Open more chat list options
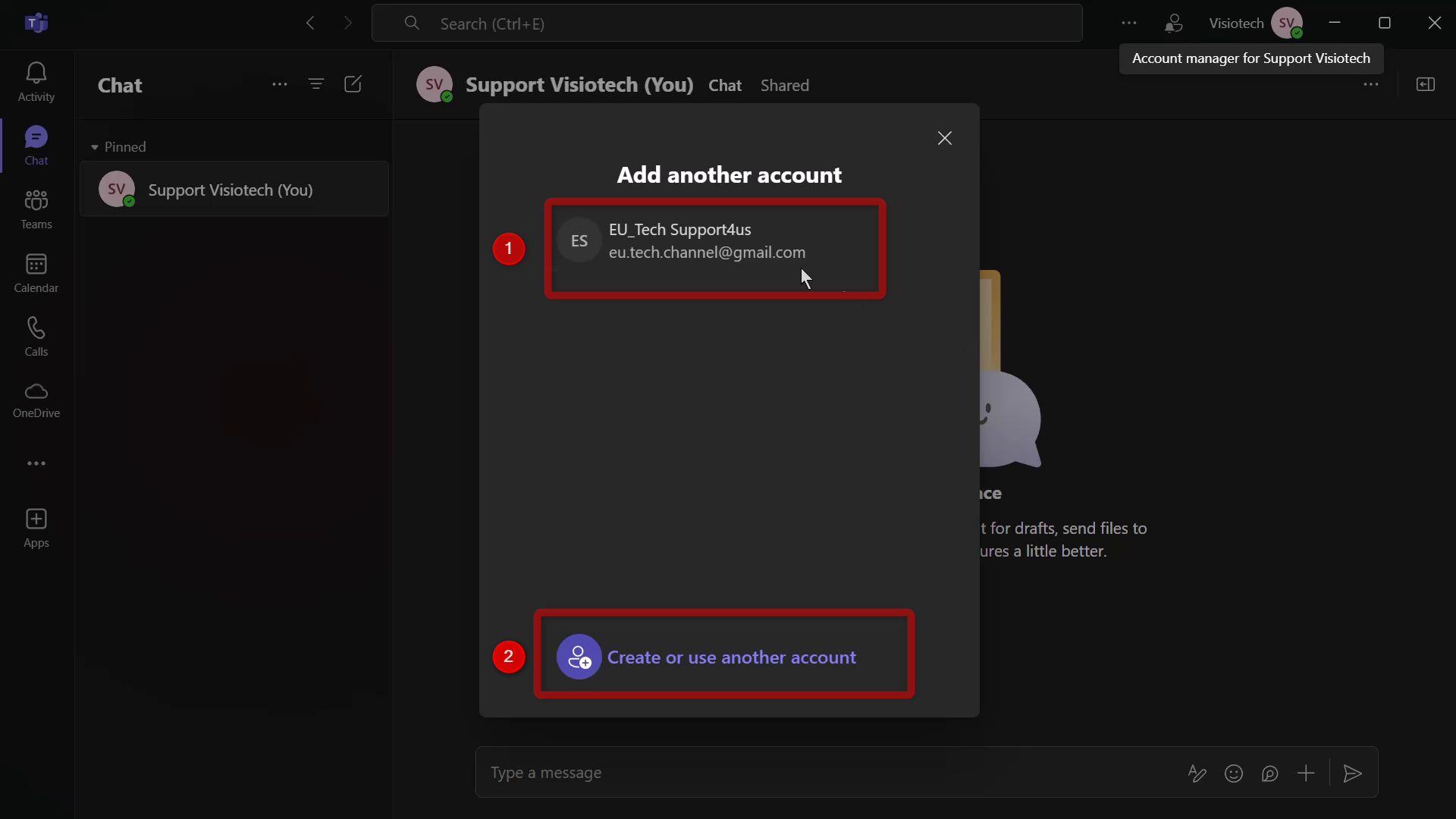1456x819 pixels. (280, 84)
